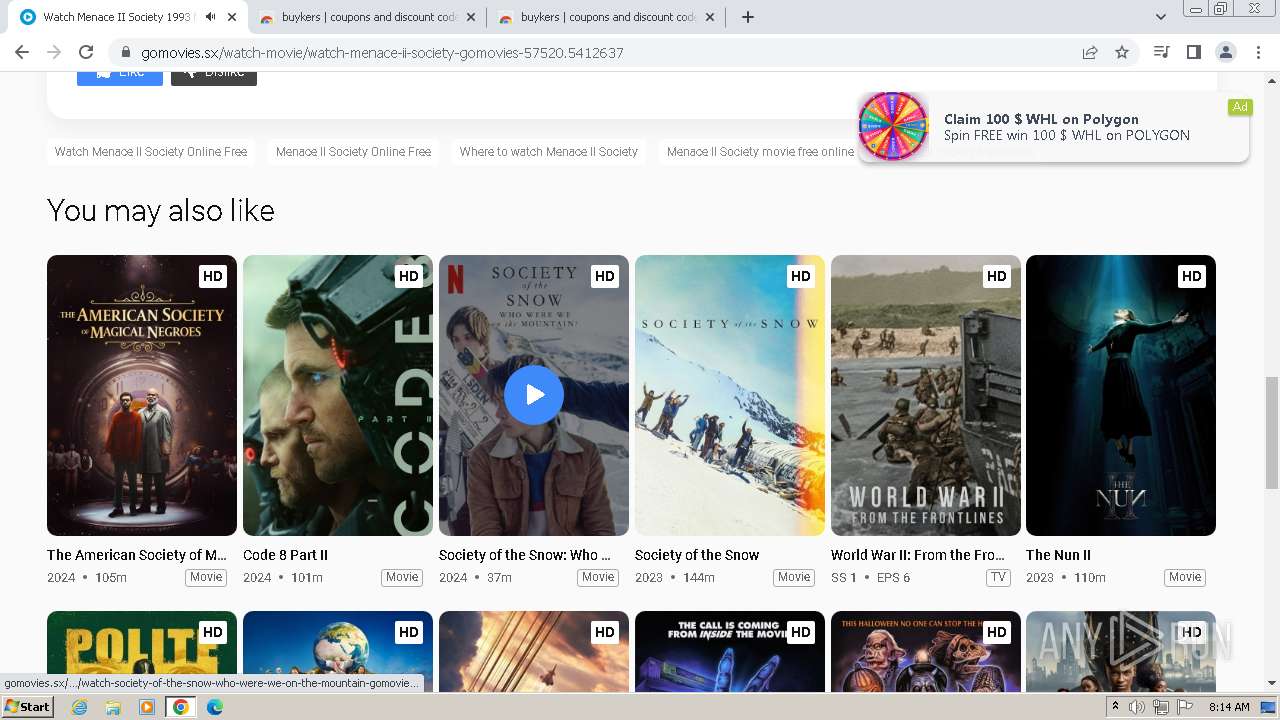Image resolution: width=1280 pixels, height=720 pixels.
Task: Open a new browser tab
Action: (x=748, y=17)
